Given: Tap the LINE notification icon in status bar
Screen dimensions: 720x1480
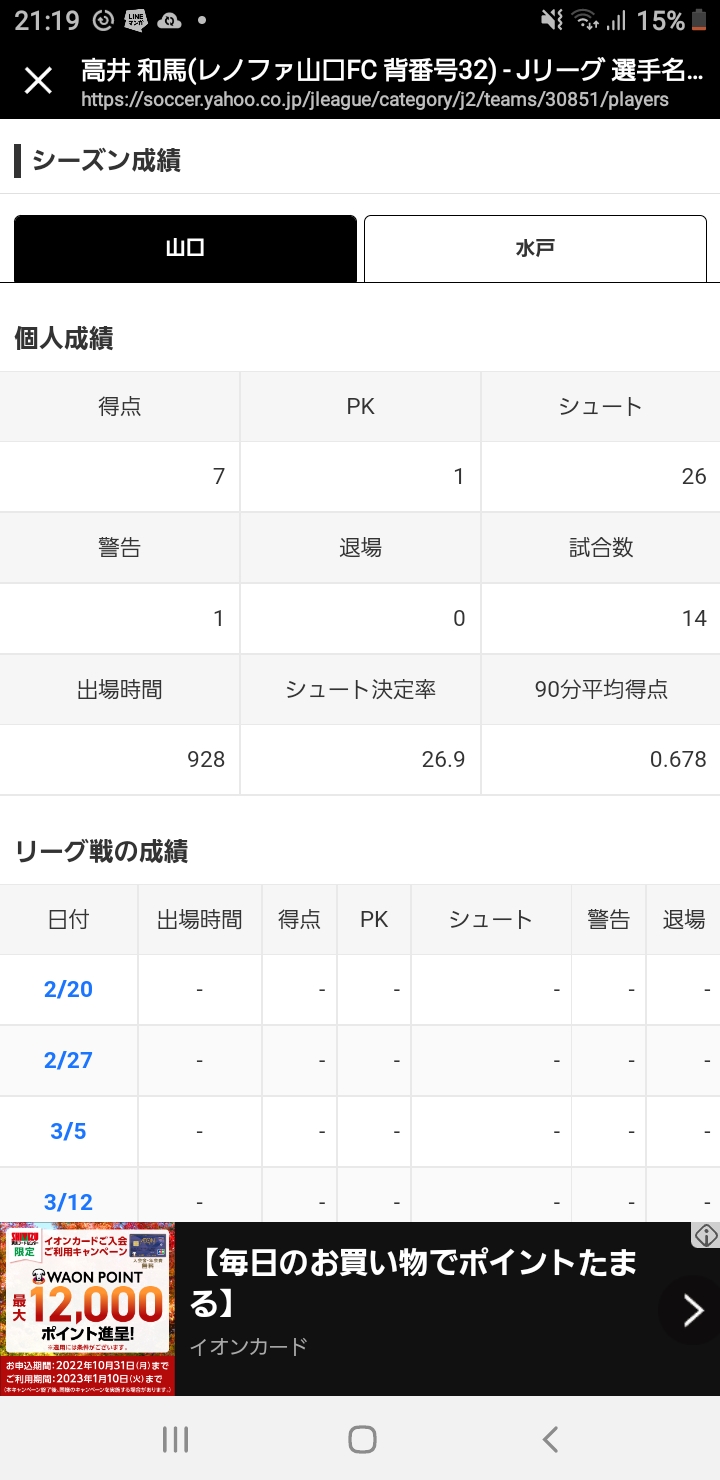Looking at the screenshot, I should click(x=136, y=20).
